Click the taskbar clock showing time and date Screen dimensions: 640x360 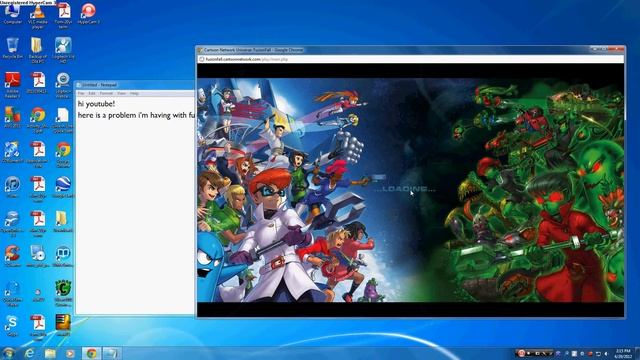pos(623,353)
